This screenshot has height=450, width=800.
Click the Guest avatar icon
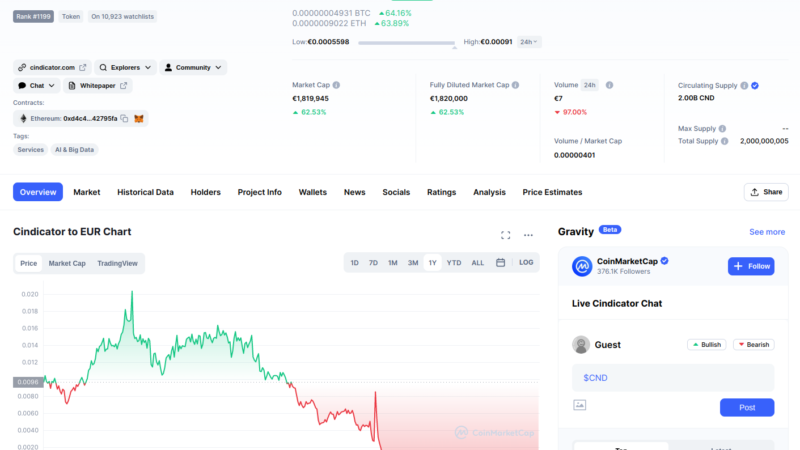[x=581, y=345]
